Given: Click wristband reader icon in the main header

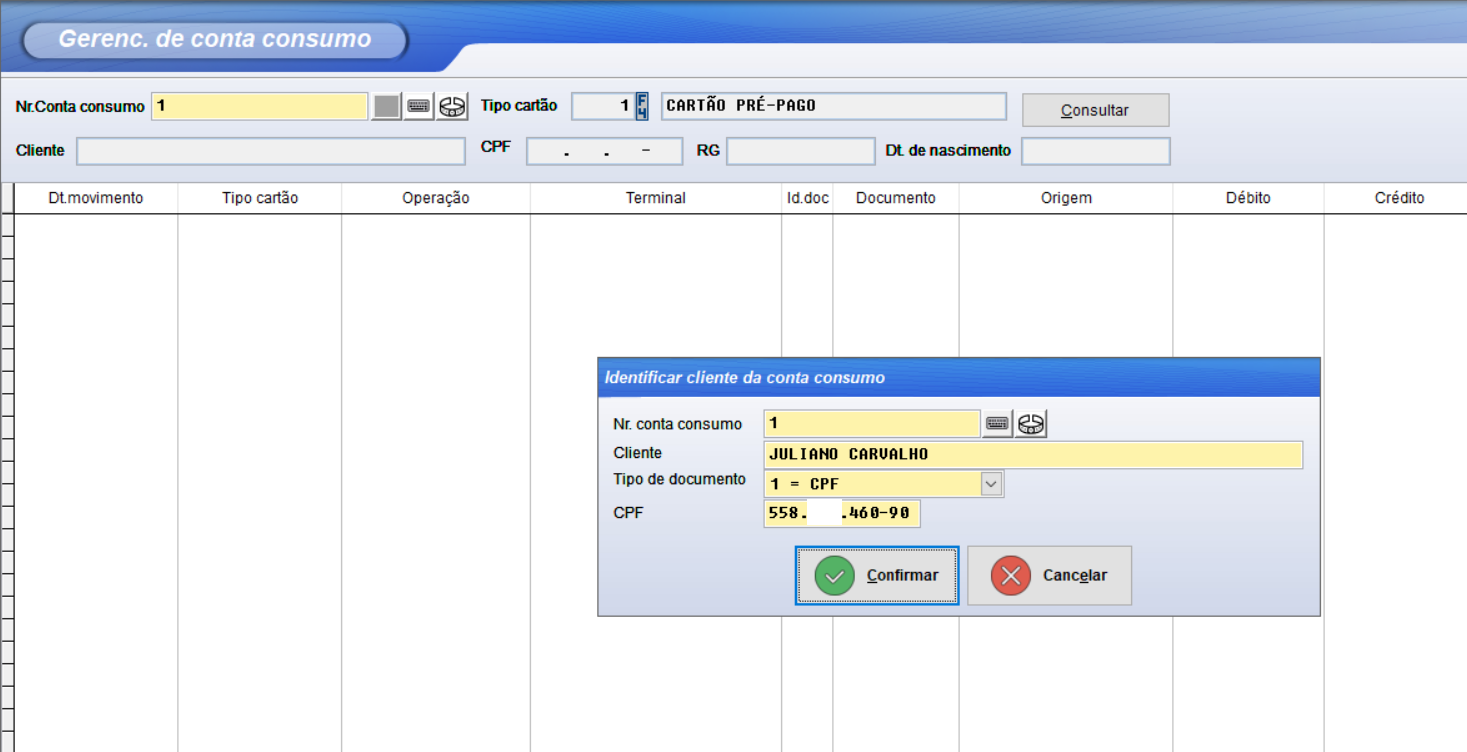Looking at the screenshot, I should coord(453,106).
